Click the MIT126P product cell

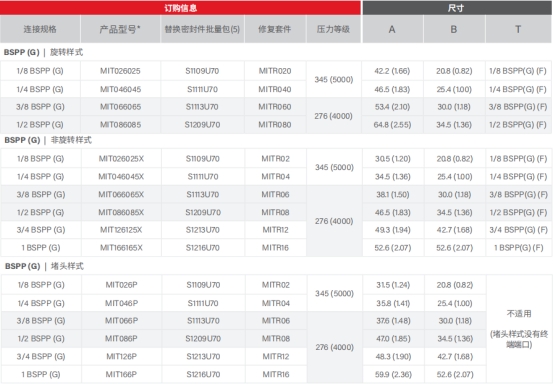point(122,356)
